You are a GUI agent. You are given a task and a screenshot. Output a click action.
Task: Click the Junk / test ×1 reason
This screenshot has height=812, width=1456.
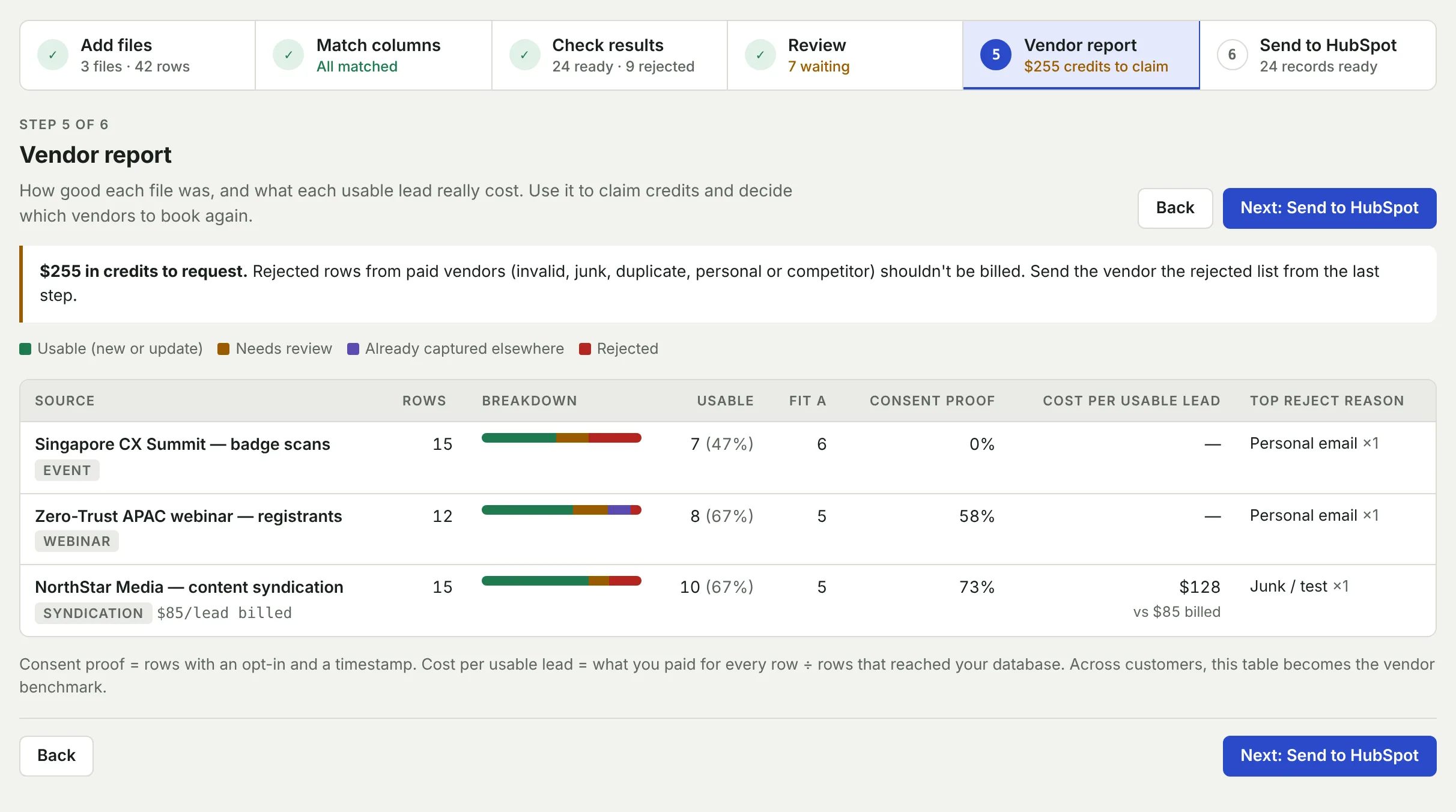pos(1299,586)
